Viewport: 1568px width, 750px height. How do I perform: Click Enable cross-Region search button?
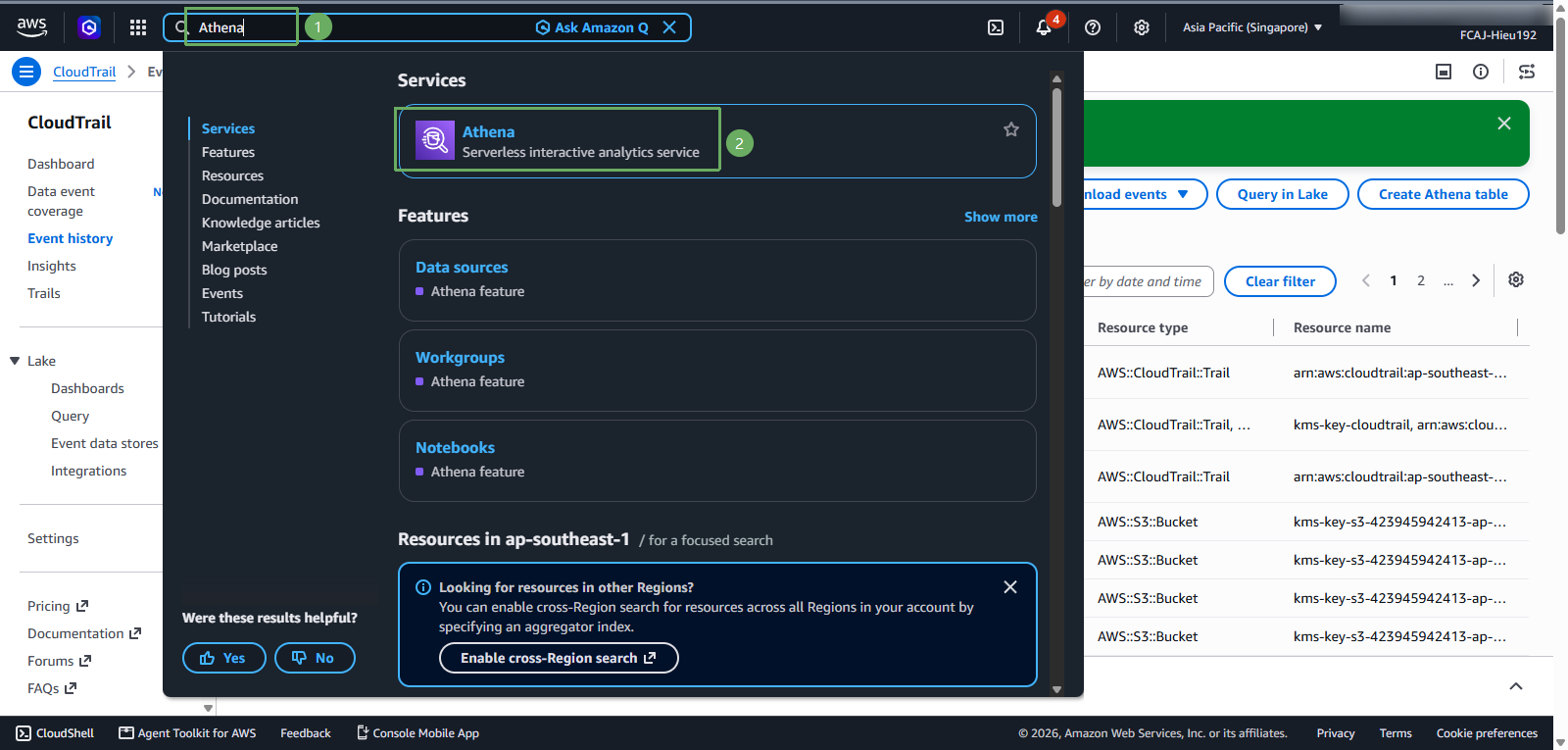click(559, 658)
